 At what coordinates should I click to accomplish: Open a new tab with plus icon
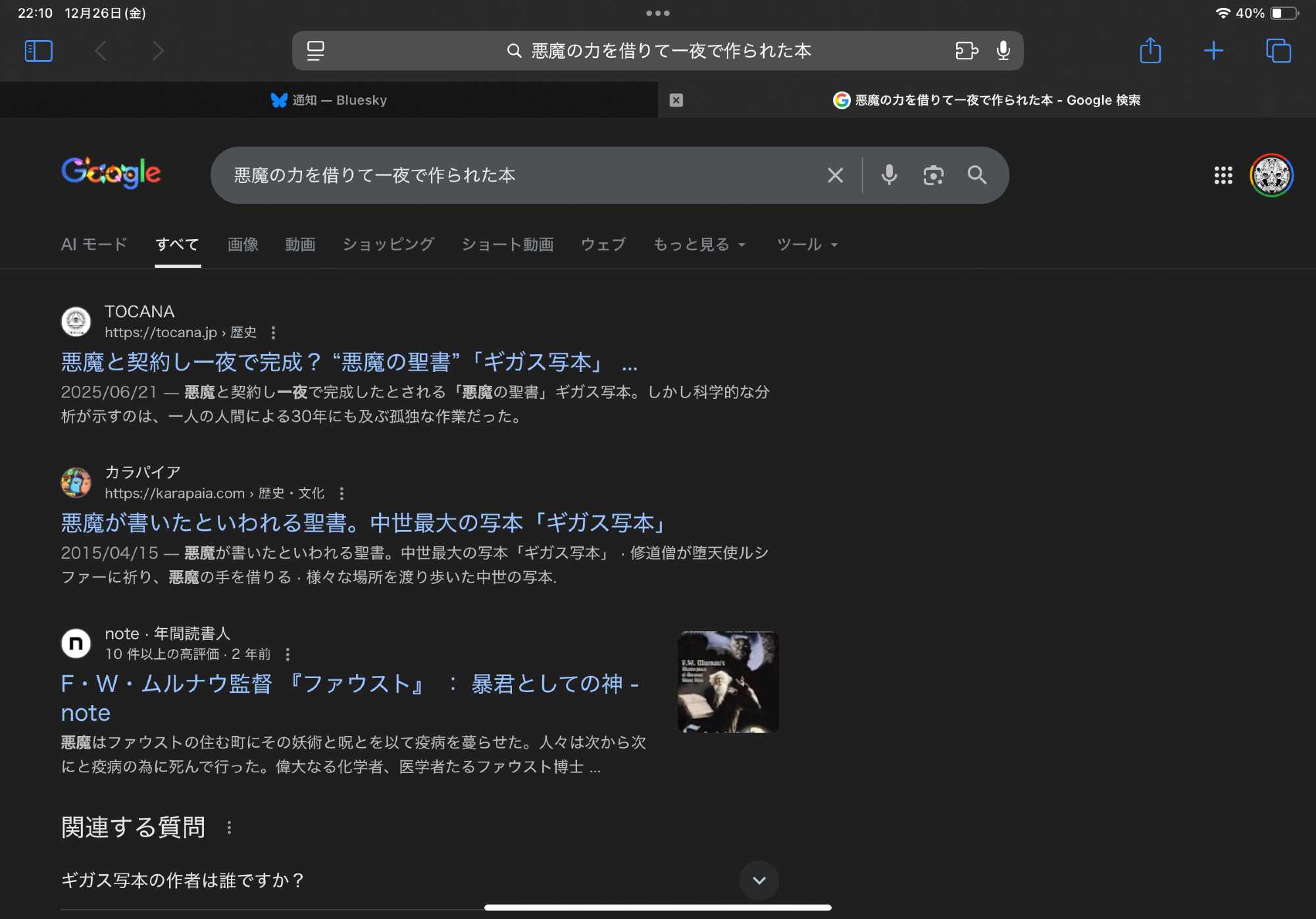(x=1213, y=51)
